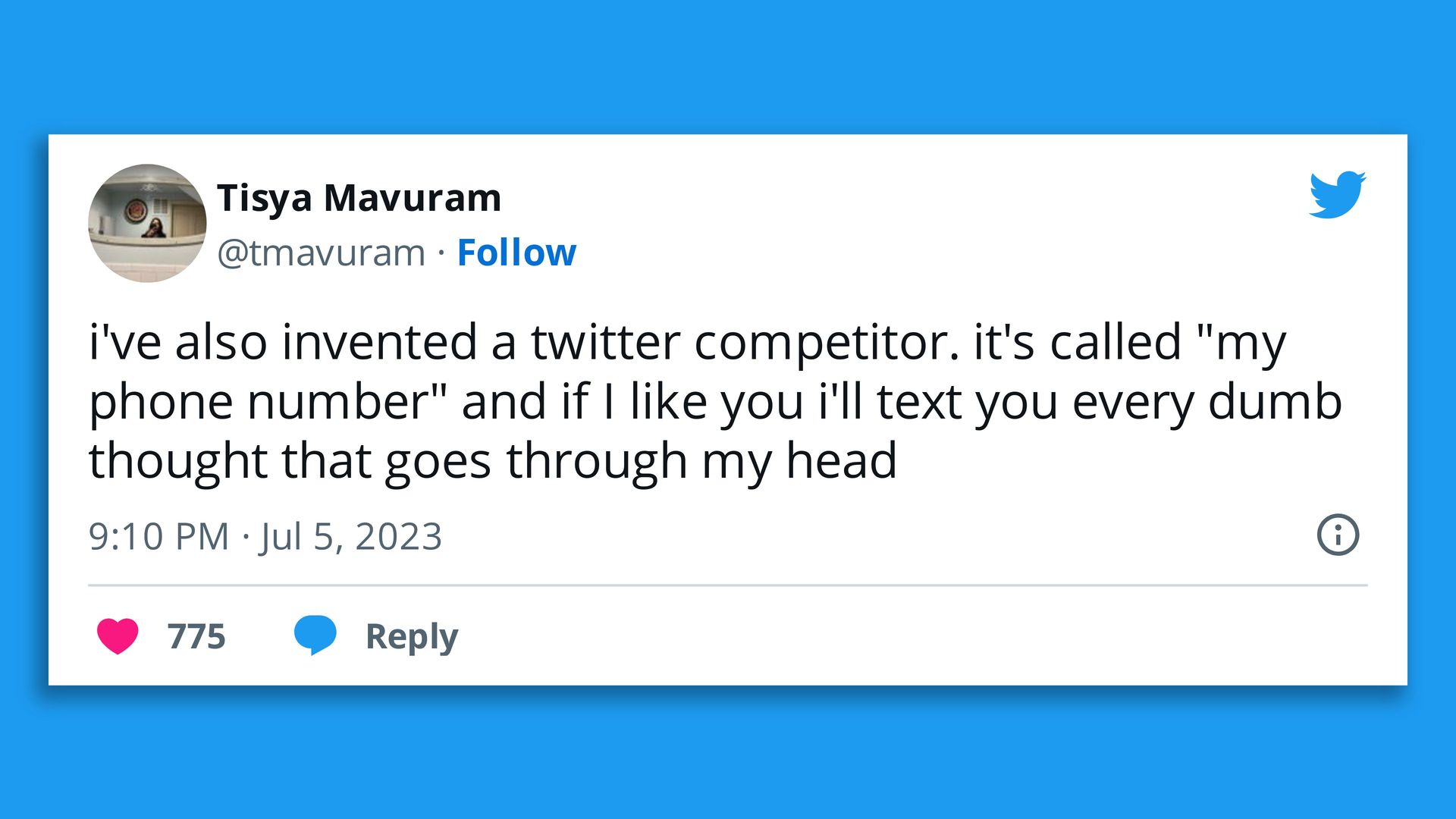This screenshot has height=819, width=1456.
Task: Click the speech bubble beside Reply
Action: tap(316, 637)
